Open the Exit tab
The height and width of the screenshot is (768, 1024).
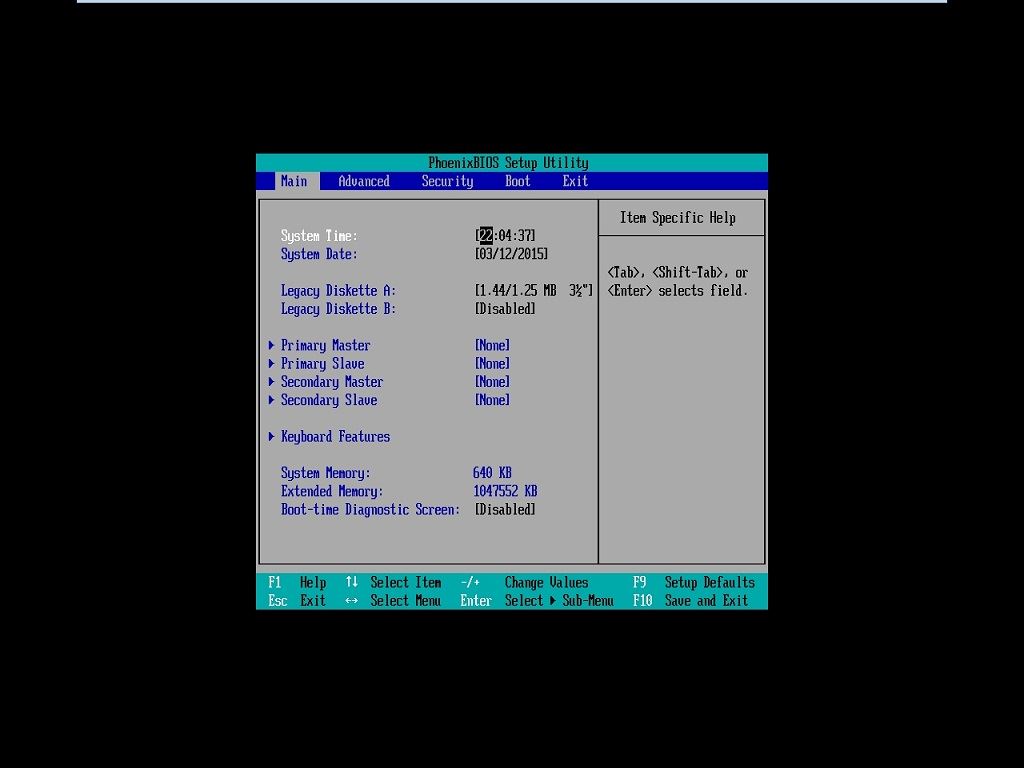(x=575, y=182)
